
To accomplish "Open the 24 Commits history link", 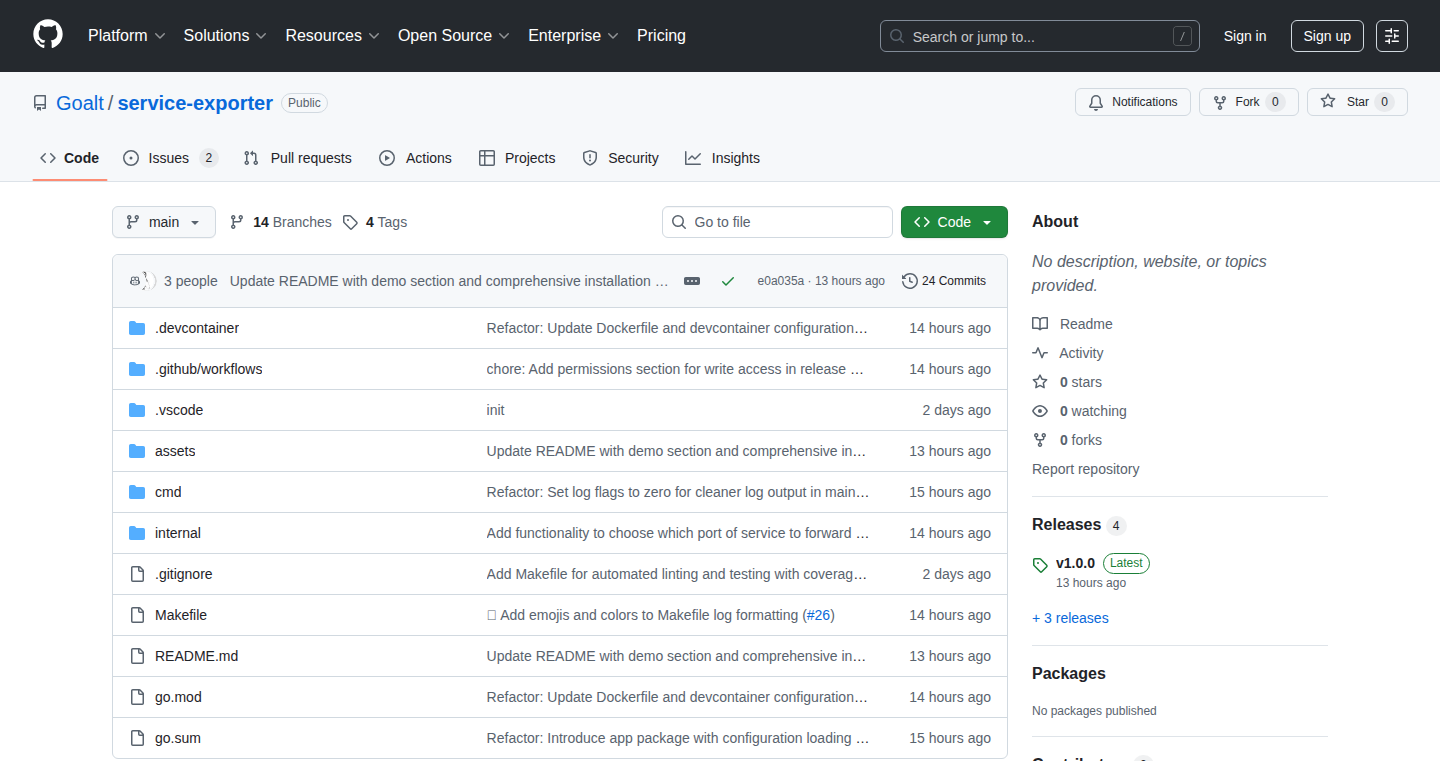I will 944,281.
